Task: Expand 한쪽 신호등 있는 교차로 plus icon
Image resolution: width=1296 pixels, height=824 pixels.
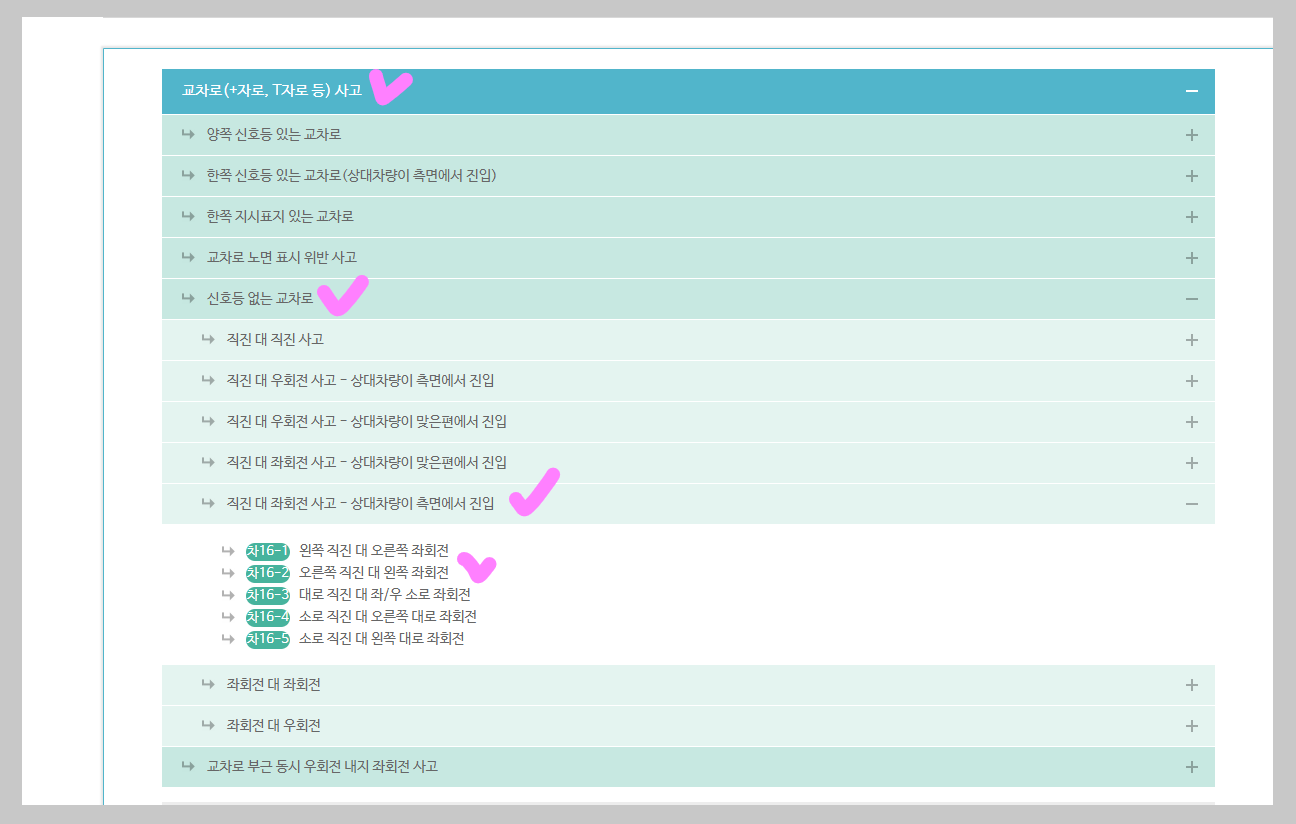Action: click(x=1191, y=176)
